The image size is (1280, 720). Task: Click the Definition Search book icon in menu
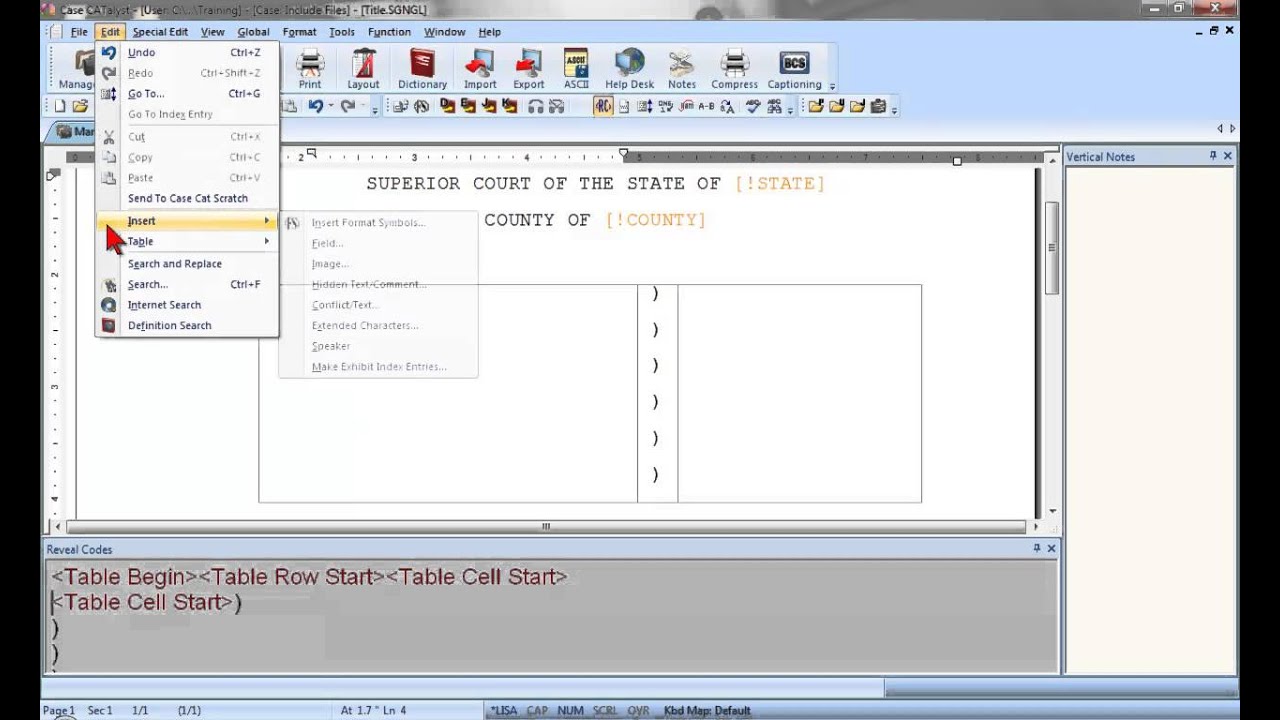click(x=109, y=325)
